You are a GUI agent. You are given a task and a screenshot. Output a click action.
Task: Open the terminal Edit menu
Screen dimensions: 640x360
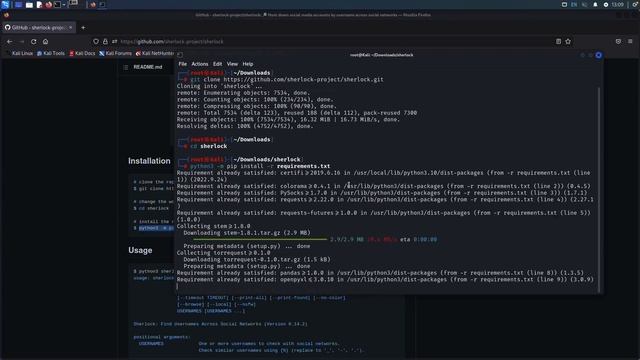click(217, 64)
